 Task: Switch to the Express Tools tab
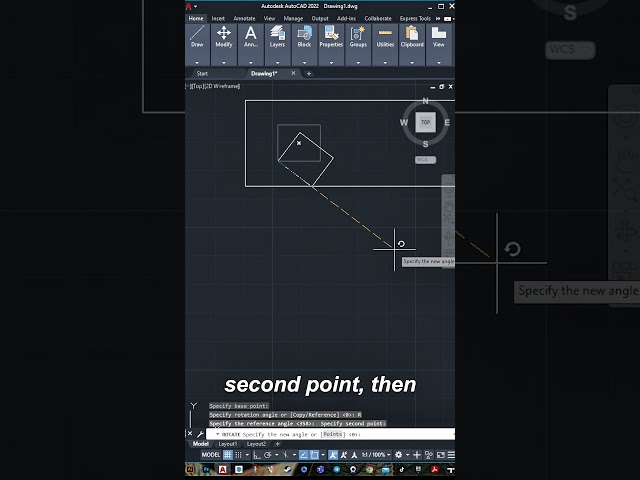click(x=415, y=18)
